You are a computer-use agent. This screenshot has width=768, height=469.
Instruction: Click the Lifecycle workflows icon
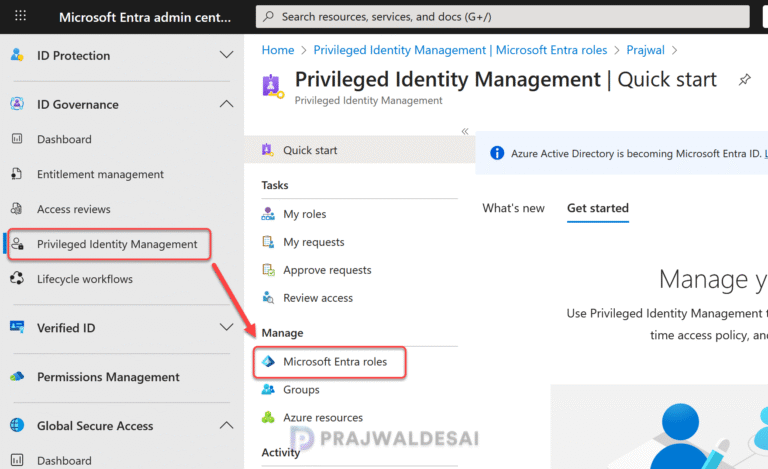click(17, 279)
